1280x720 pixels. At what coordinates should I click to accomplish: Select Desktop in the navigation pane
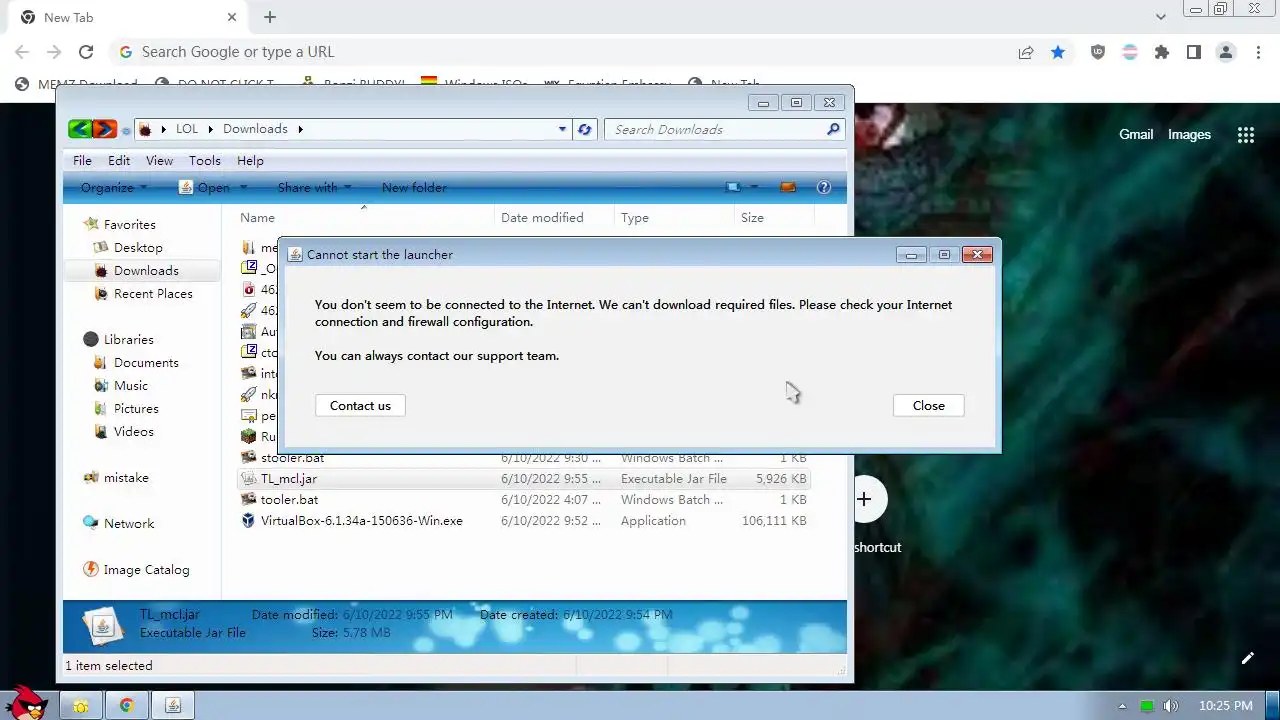[x=138, y=247]
